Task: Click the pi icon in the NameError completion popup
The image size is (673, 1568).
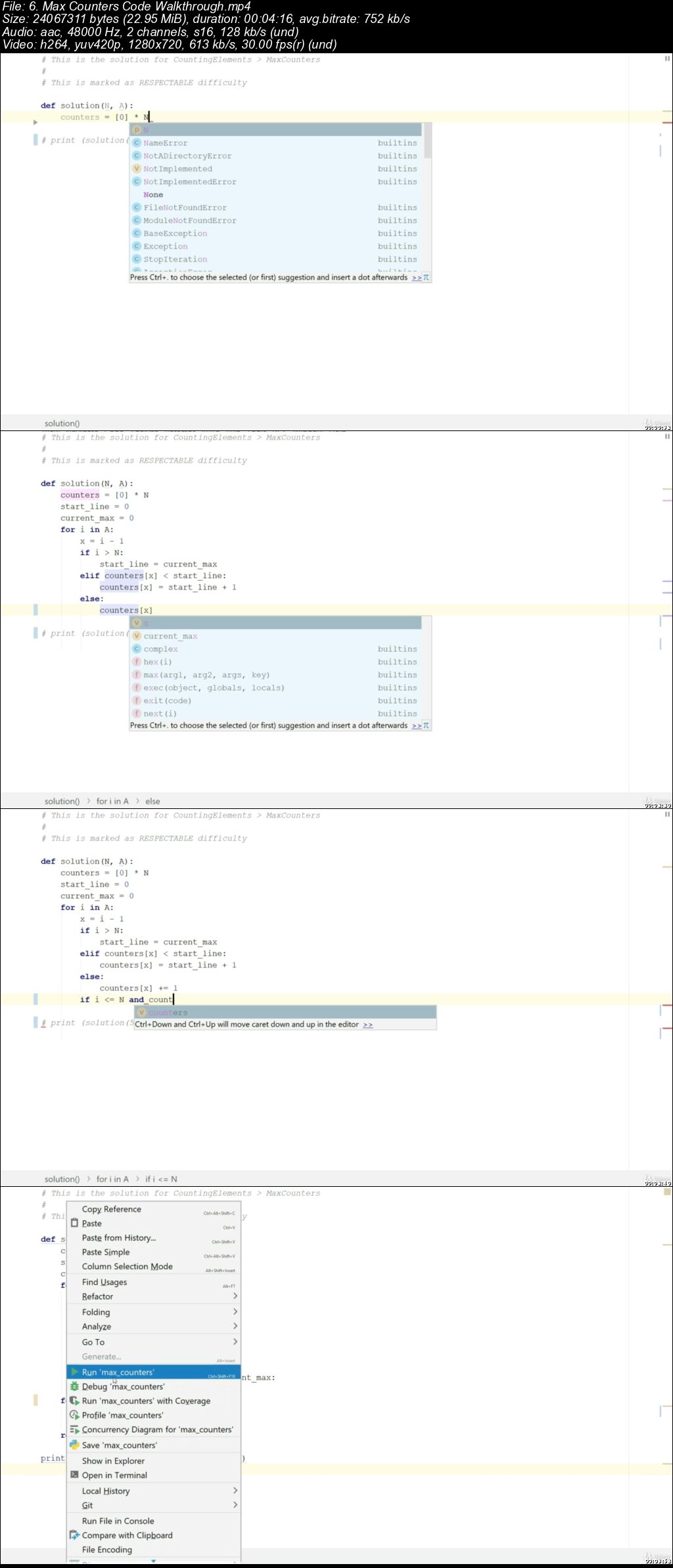Action: (x=426, y=277)
